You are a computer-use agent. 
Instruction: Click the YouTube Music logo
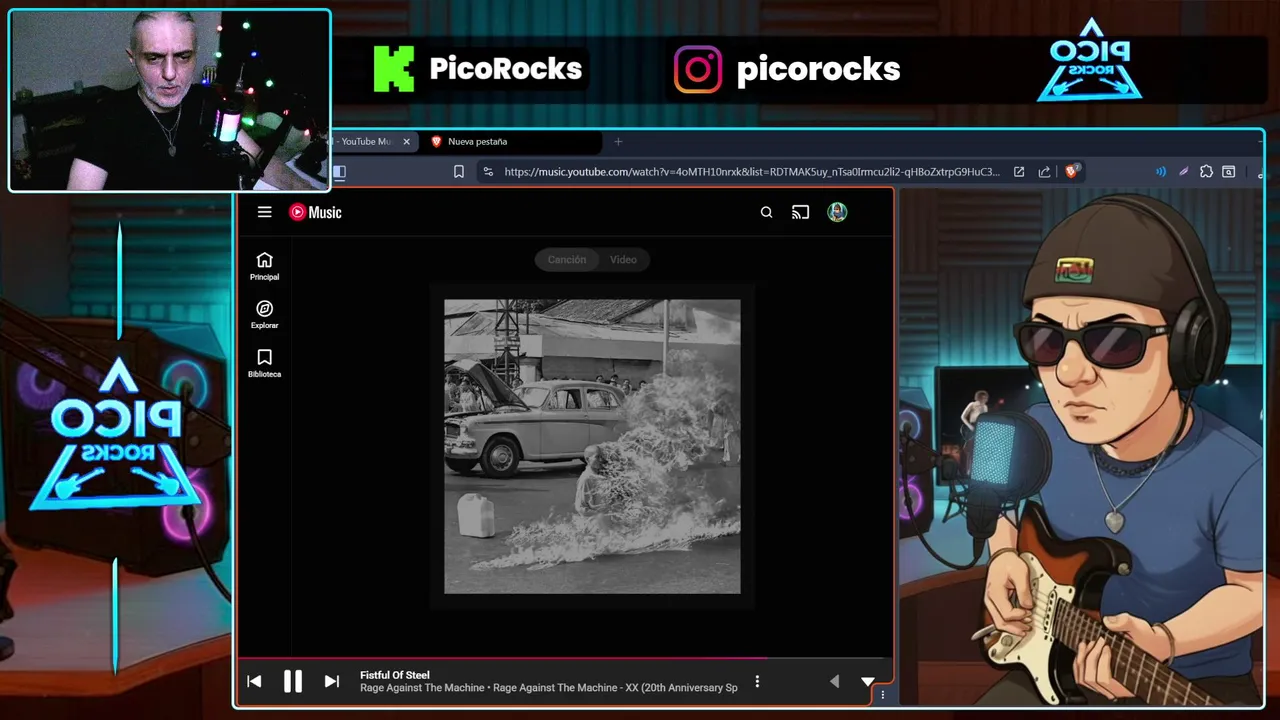pos(315,212)
